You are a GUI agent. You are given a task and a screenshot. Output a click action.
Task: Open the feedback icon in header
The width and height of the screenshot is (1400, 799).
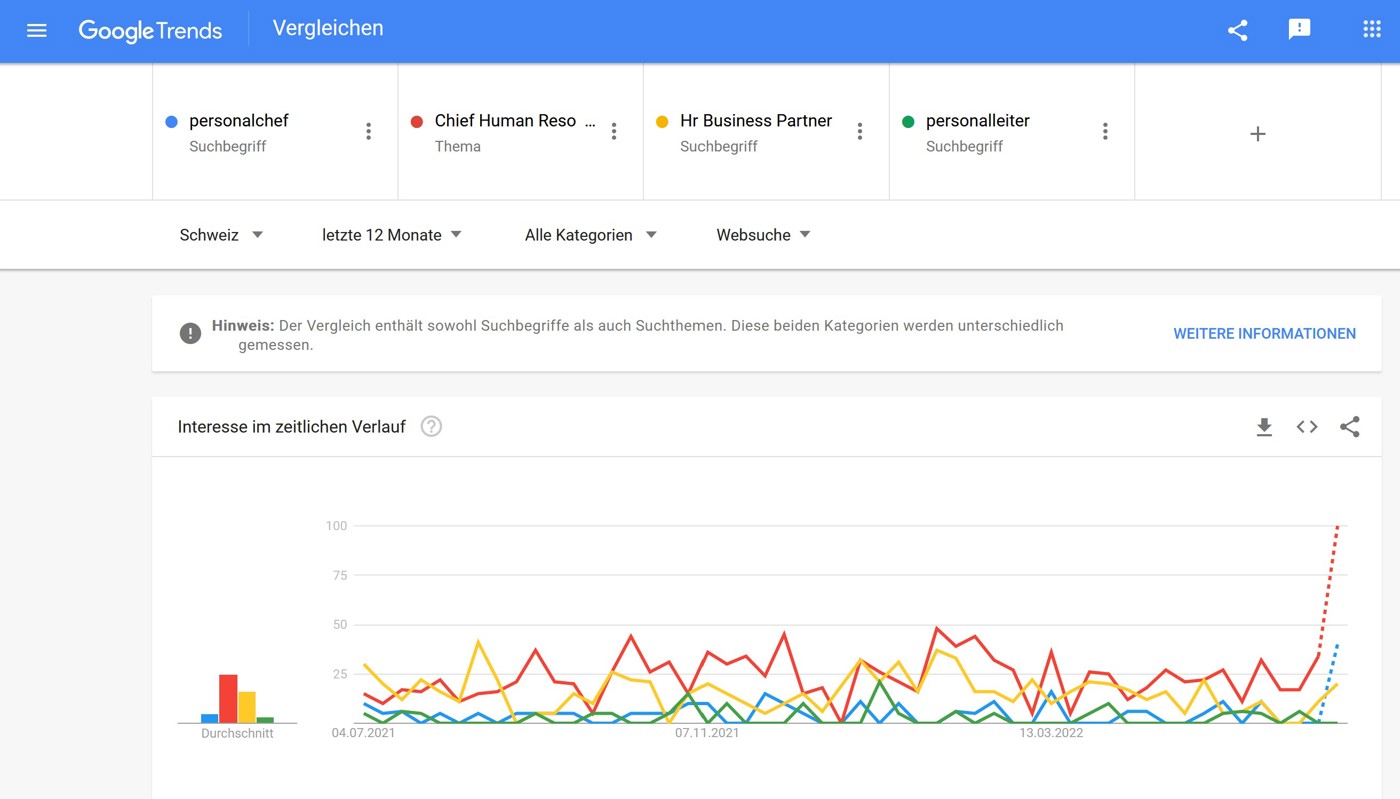[x=1299, y=30]
